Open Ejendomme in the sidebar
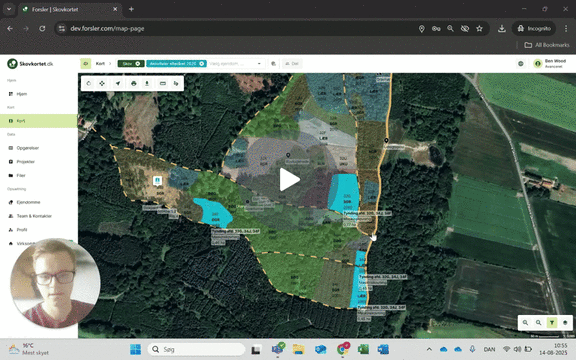The height and width of the screenshot is (360, 576). (x=28, y=202)
